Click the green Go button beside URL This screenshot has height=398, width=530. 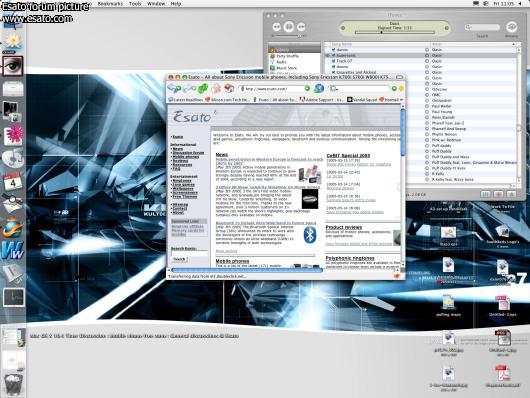click(x=307, y=89)
